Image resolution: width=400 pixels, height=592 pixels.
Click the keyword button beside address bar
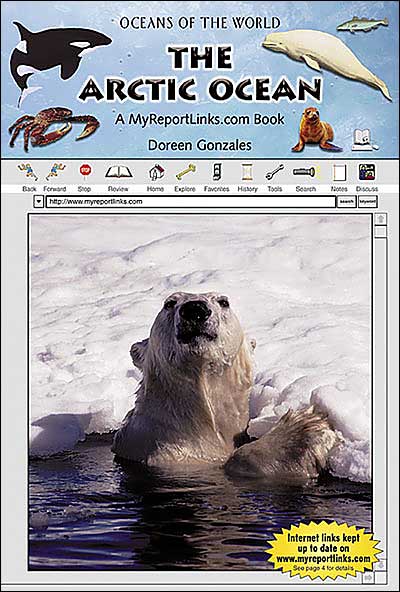pos(368,202)
